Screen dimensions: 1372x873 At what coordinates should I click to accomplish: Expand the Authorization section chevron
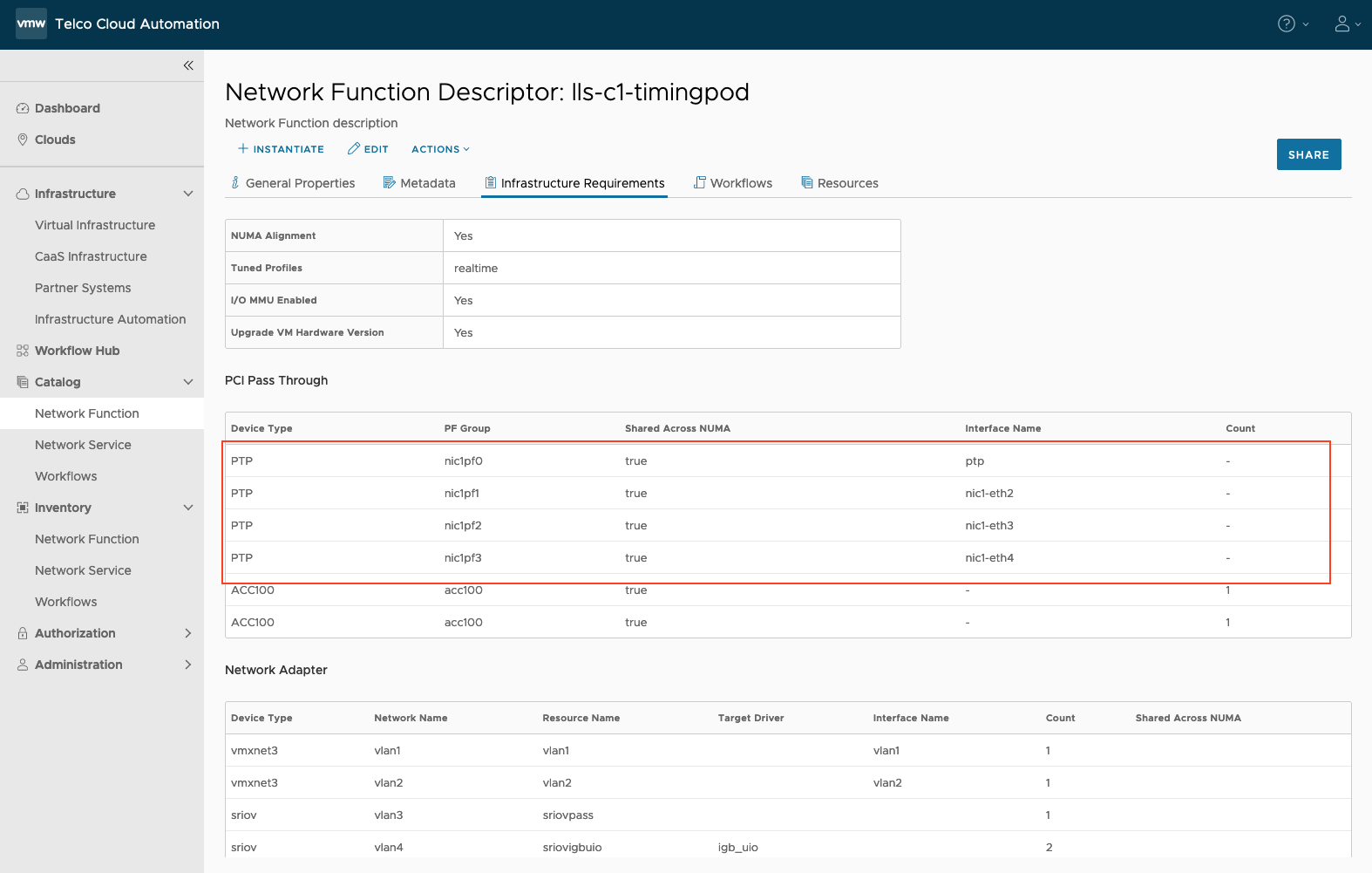188,633
